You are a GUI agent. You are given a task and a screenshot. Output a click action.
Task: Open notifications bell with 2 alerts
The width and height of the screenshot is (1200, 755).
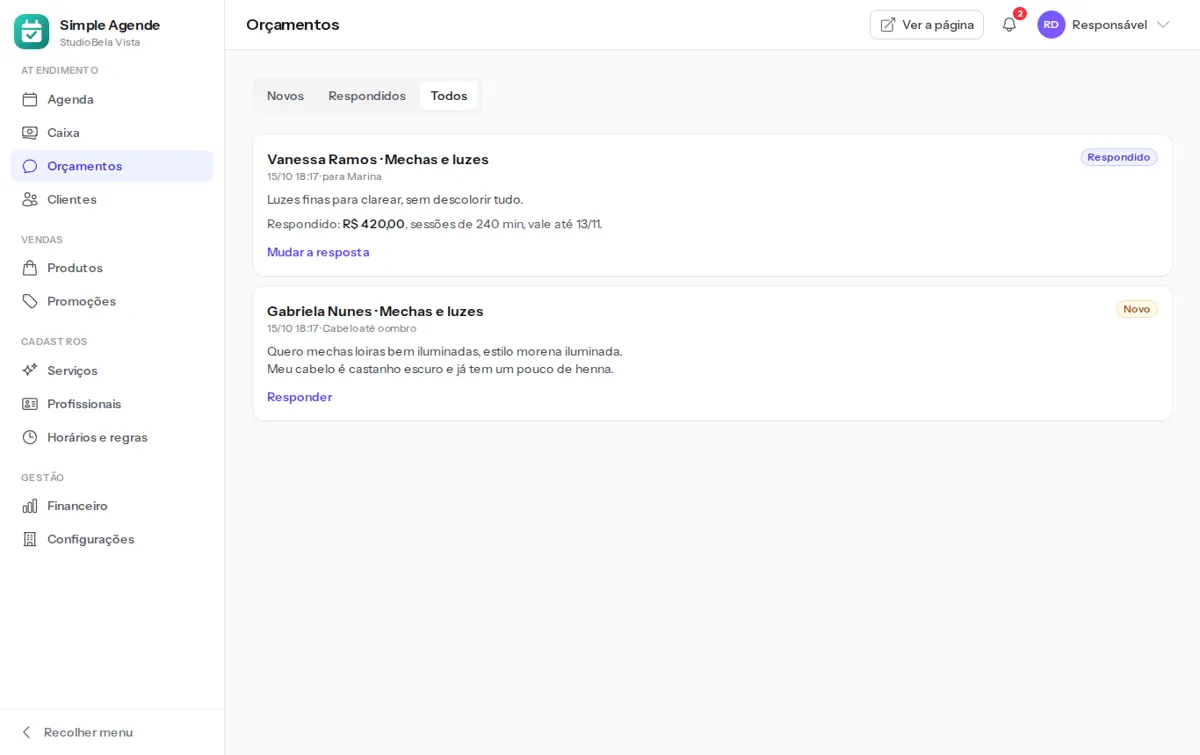1009,25
